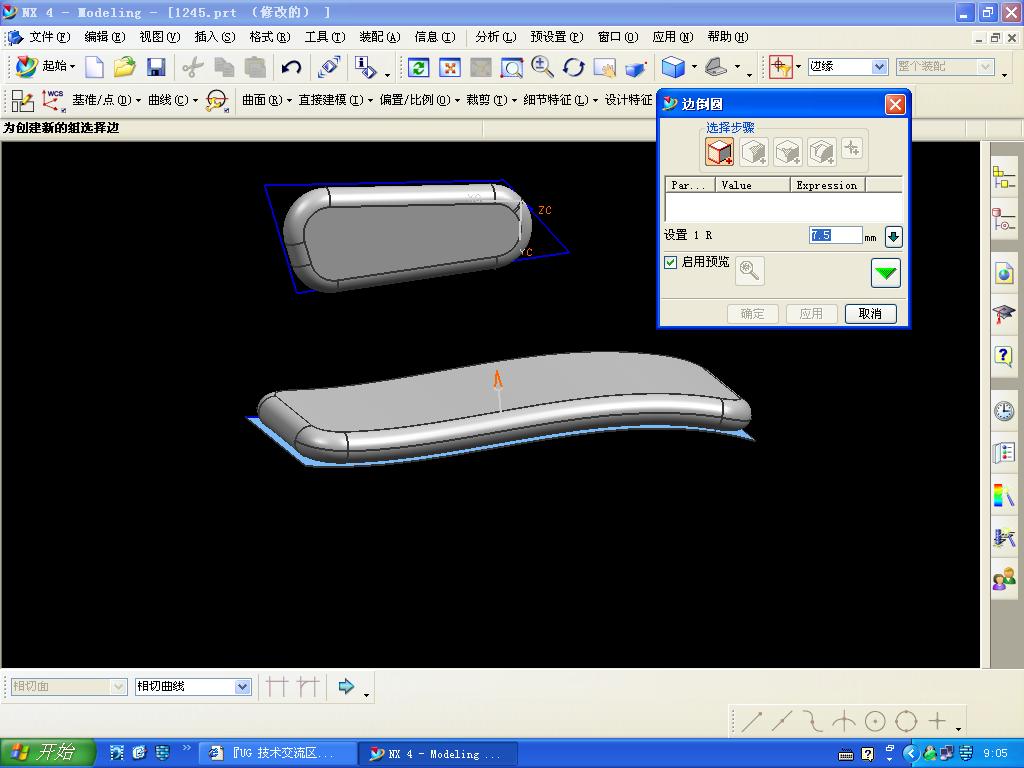Click the Sketch icon in toolbar
The height and width of the screenshot is (768, 1024).
[22, 101]
